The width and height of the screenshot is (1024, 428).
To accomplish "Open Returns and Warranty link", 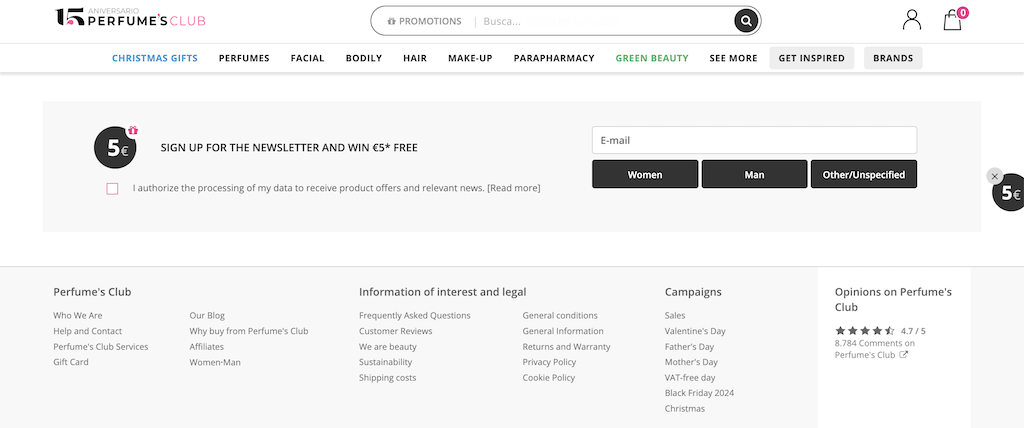I will [566, 347].
